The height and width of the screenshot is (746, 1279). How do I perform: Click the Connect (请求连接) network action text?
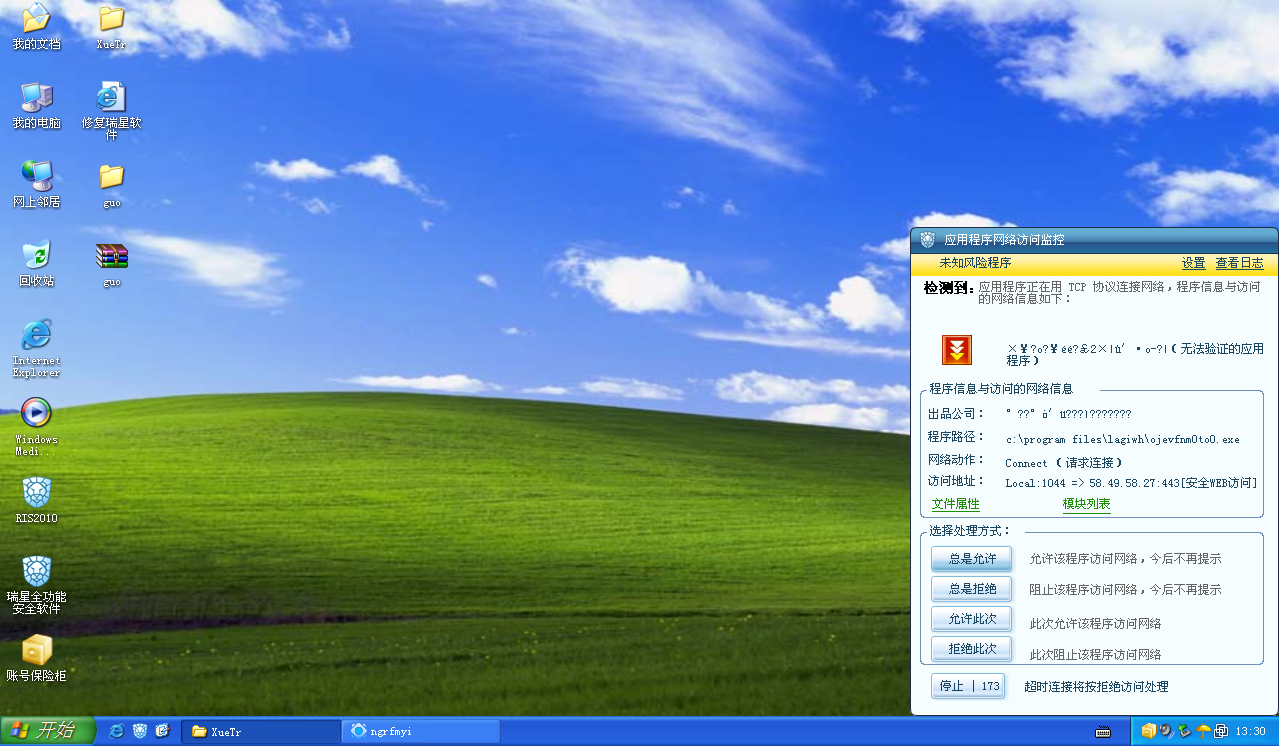[1064, 463]
